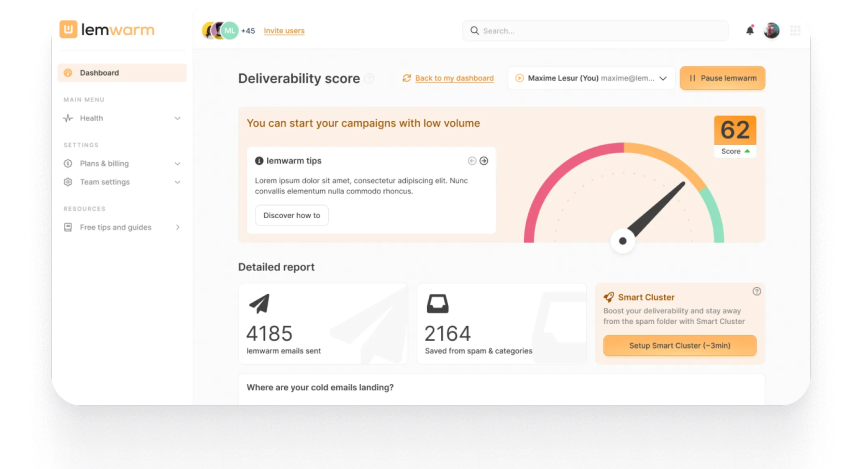Click the 62 score badge
Image resolution: width=857 pixels, height=469 pixels.
pos(735,136)
